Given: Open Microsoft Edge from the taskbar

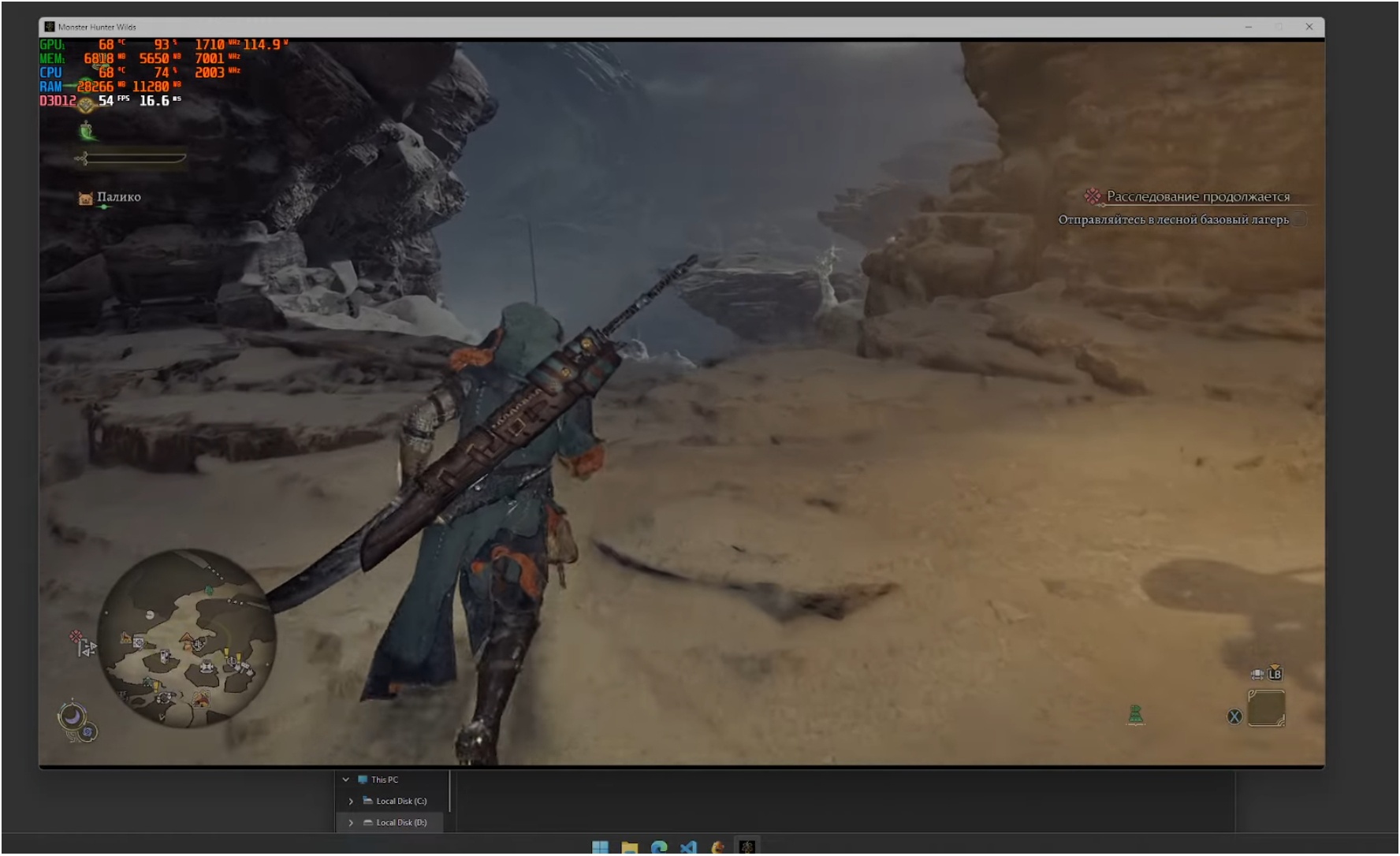Looking at the screenshot, I should point(659,847).
